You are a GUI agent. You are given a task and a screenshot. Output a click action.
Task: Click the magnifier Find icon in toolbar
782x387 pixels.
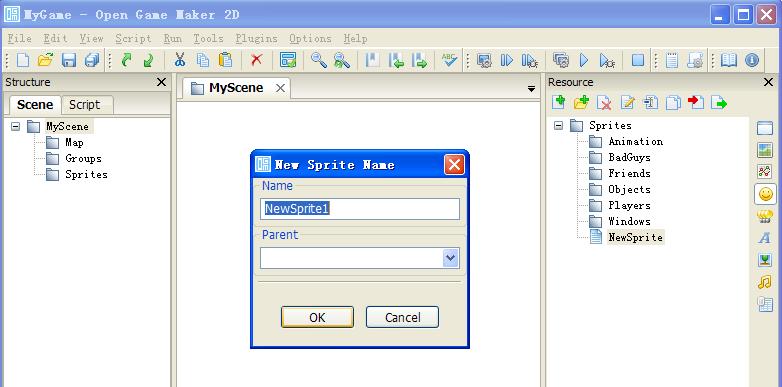tap(319, 60)
